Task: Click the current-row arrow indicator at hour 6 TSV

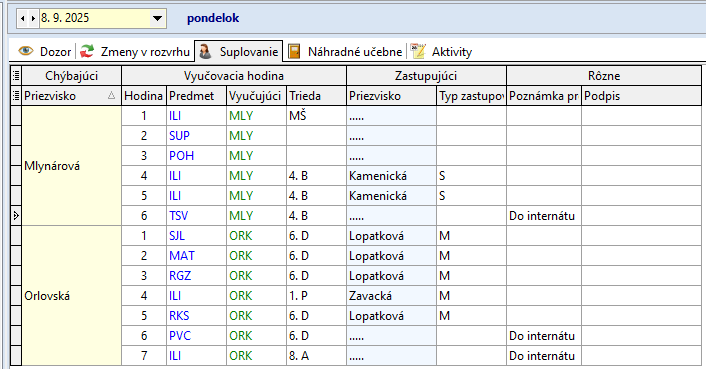Action: click(x=16, y=216)
